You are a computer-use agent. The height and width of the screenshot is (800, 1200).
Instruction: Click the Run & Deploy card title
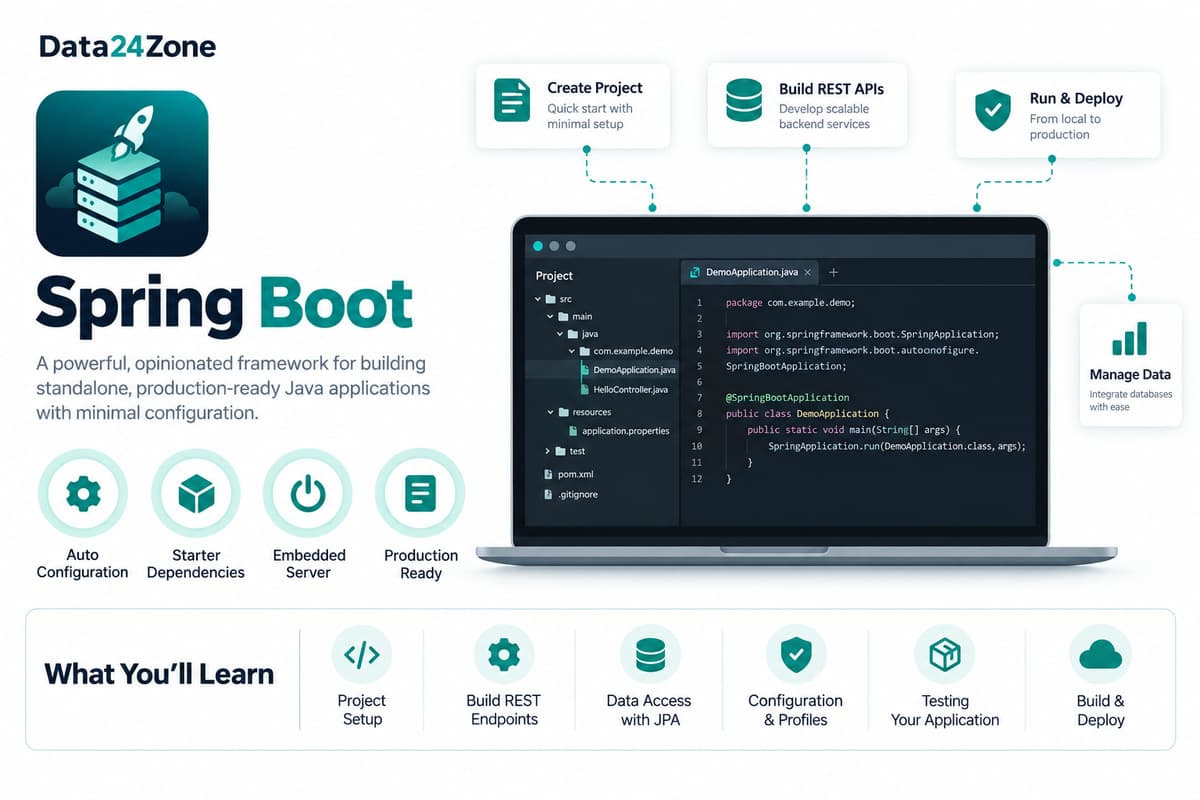[x=1076, y=98]
